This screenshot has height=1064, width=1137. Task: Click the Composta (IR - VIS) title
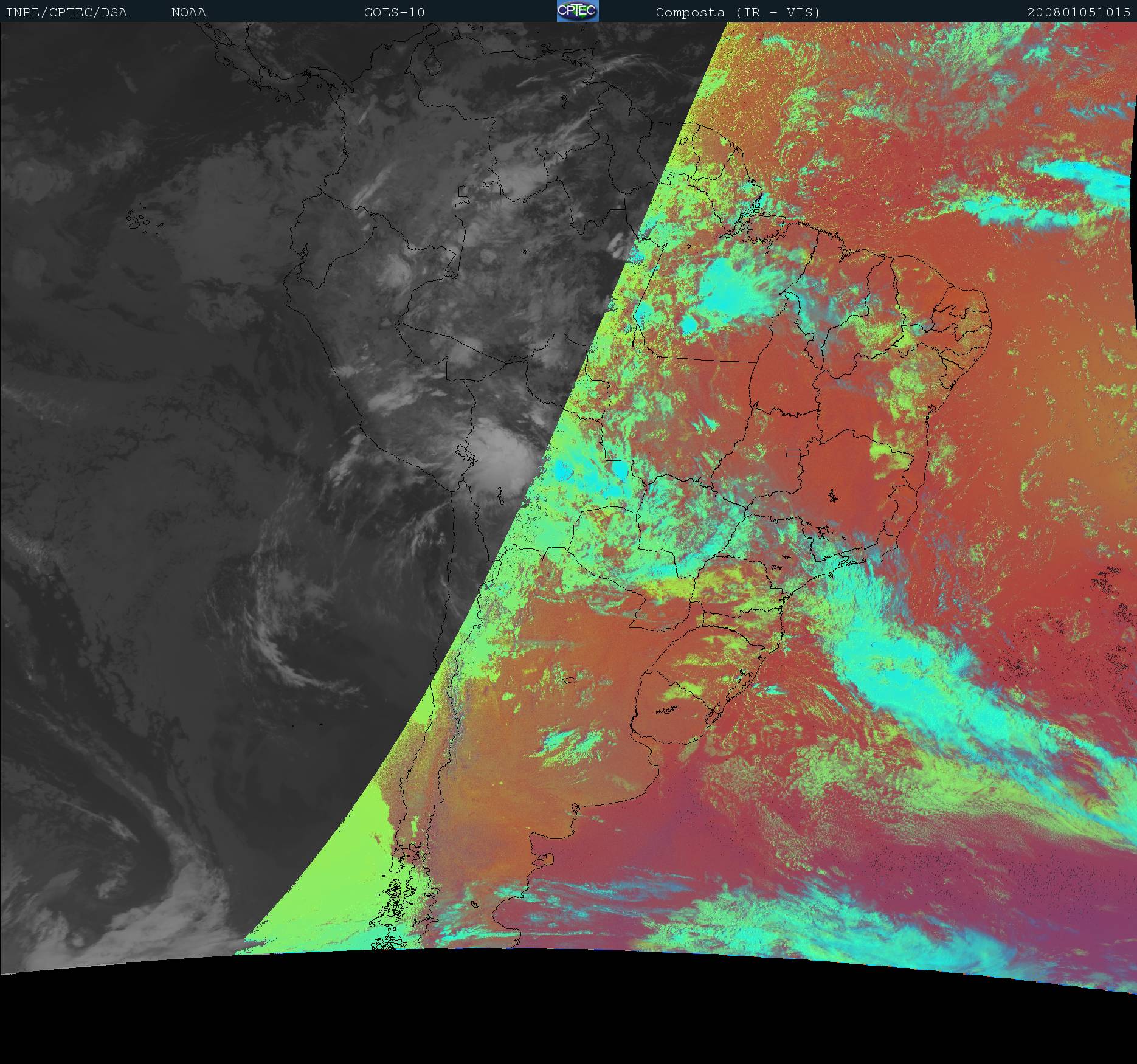click(738, 12)
